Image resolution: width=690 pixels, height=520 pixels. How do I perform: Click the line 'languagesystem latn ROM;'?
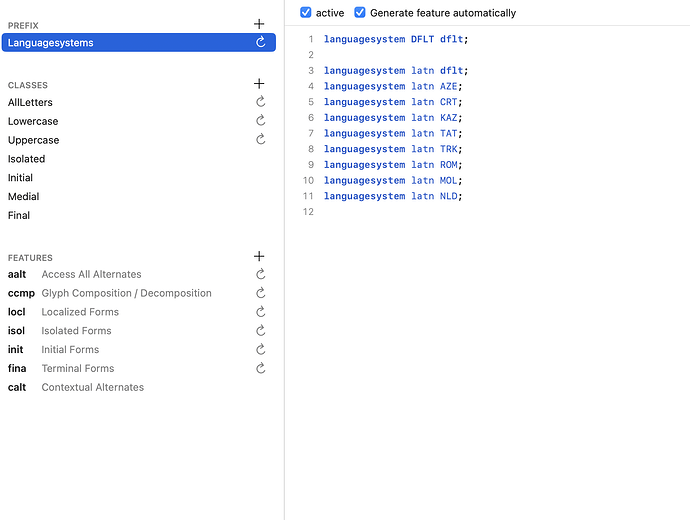tap(393, 165)
